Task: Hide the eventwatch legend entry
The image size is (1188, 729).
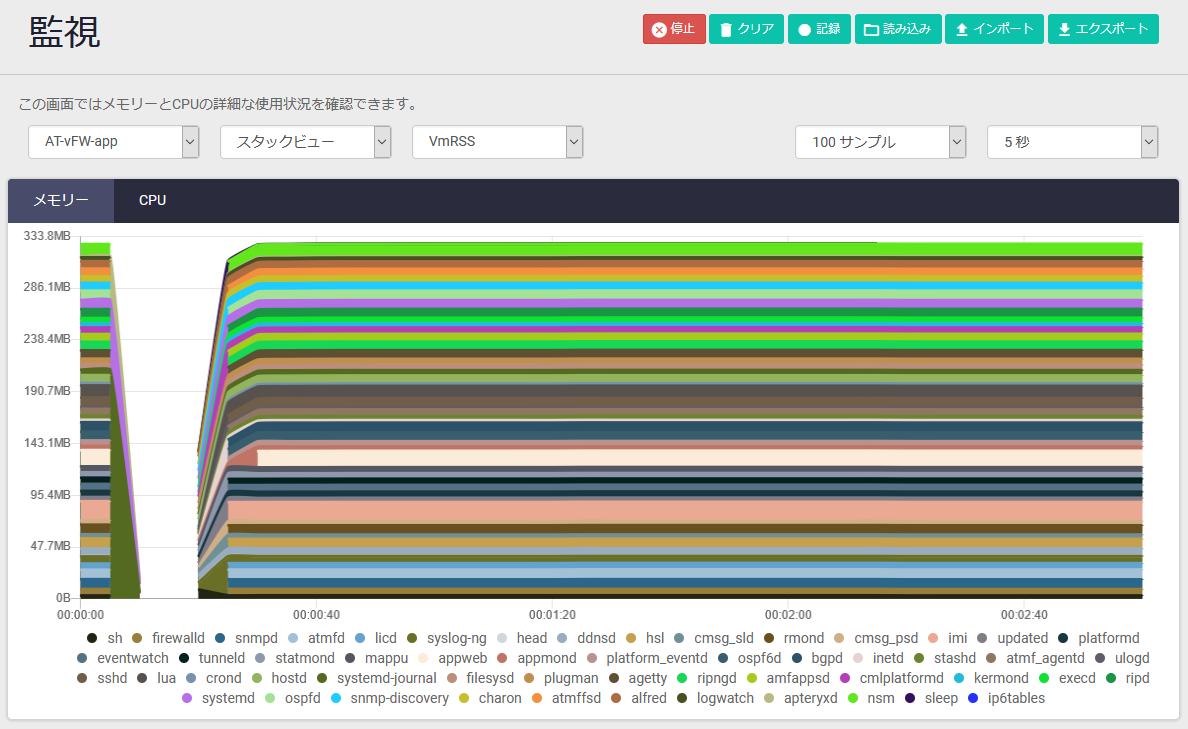Action: point(123,658)
